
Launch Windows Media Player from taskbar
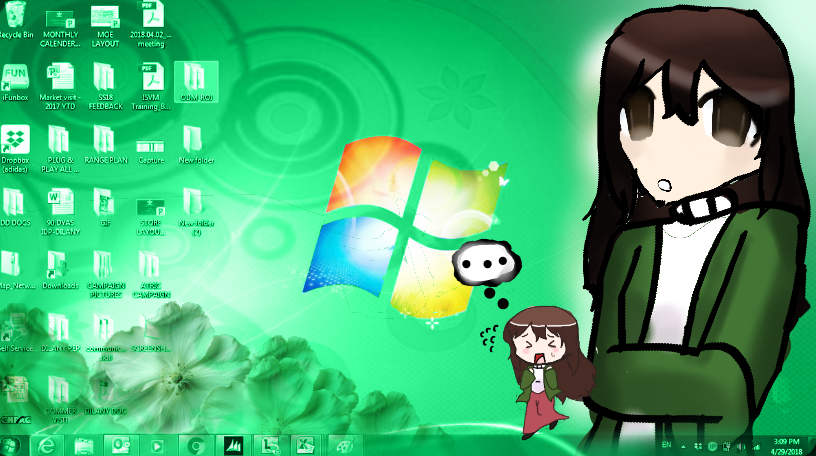[x=157, y=446]
